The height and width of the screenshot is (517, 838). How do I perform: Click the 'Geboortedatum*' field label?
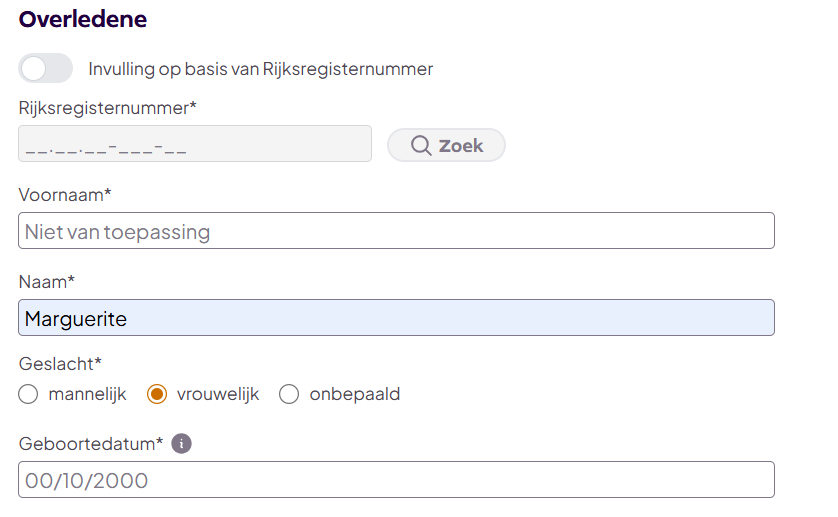point(91,443)
